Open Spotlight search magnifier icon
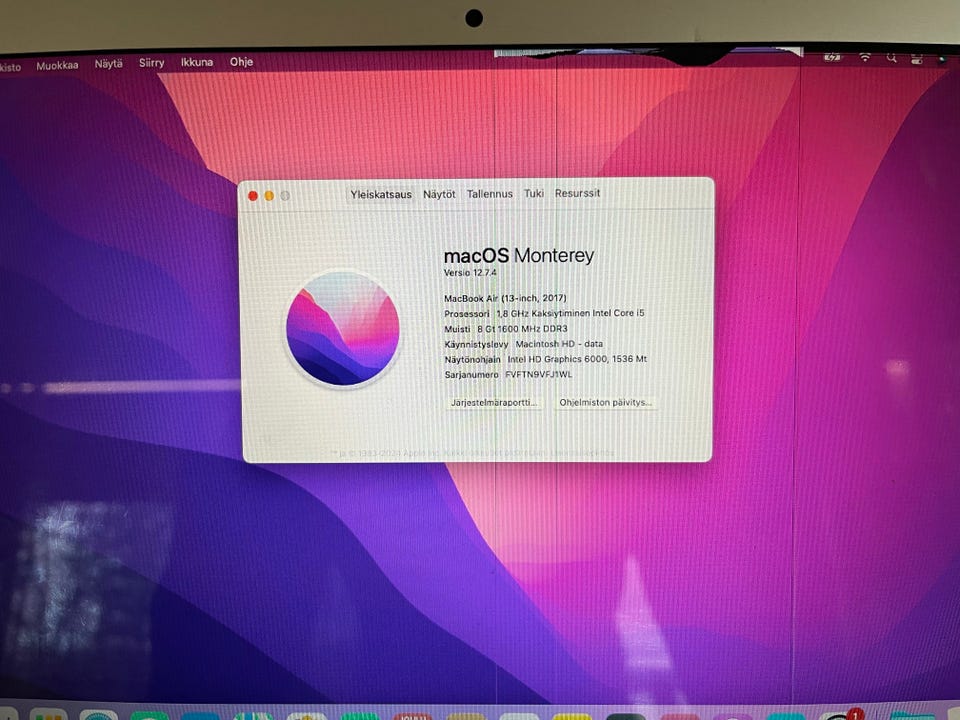The width and height of the screenshot is (960, 720). pos(891,58)
